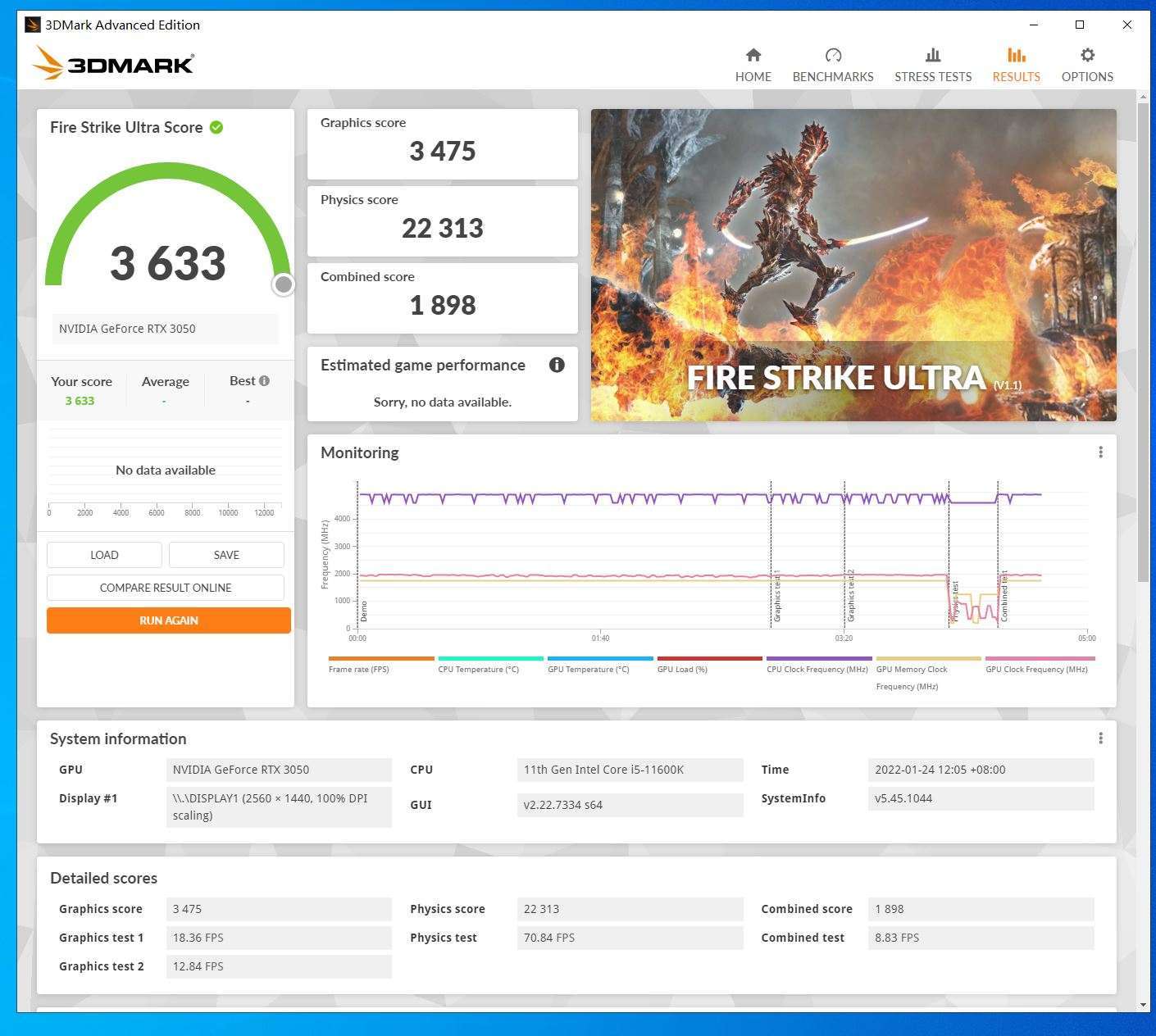Click the Fire Strike Ultra banner image
The height and width of the screenshot is (1036, 1156).
pos(853,265)
